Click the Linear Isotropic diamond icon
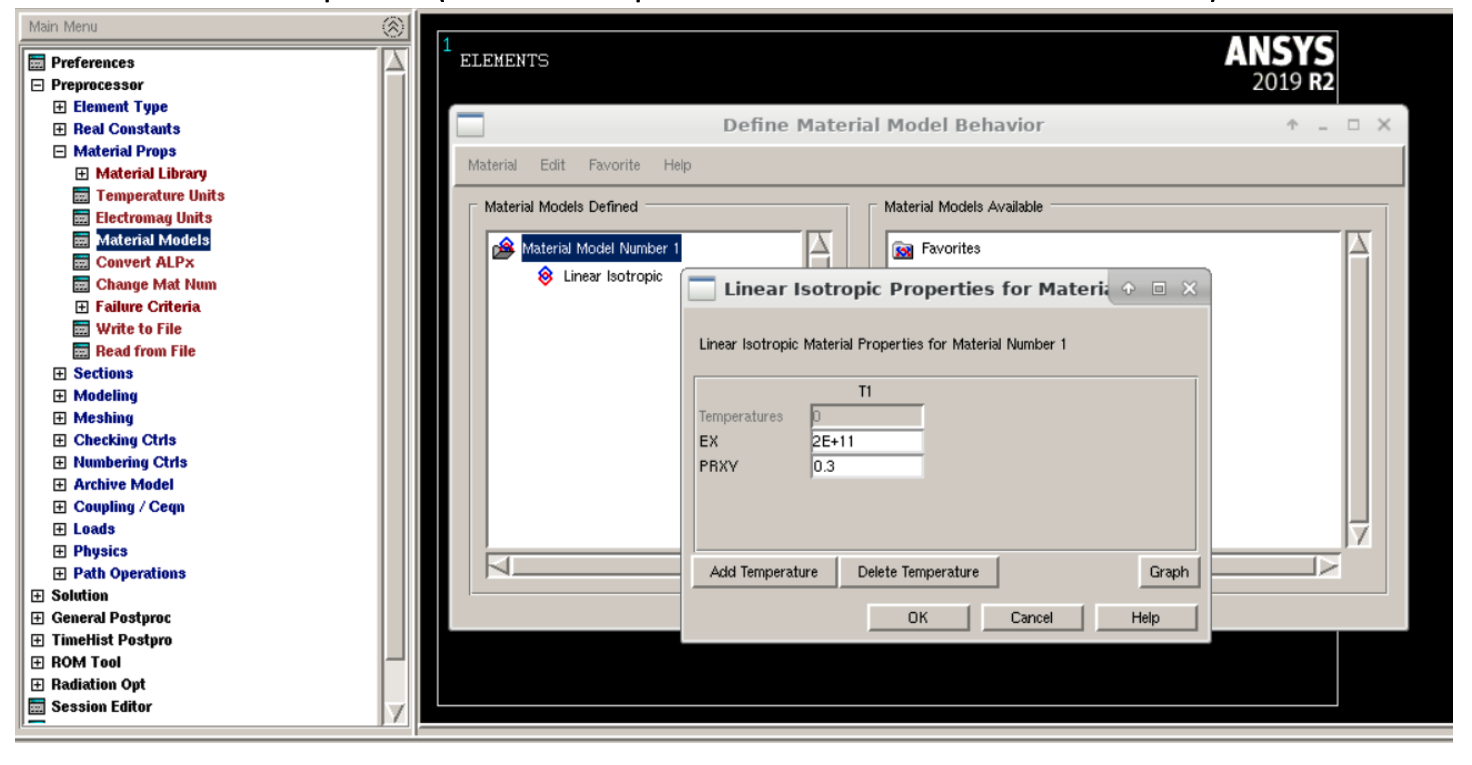This screenshot has height=765, width=1472. (545, 276)
